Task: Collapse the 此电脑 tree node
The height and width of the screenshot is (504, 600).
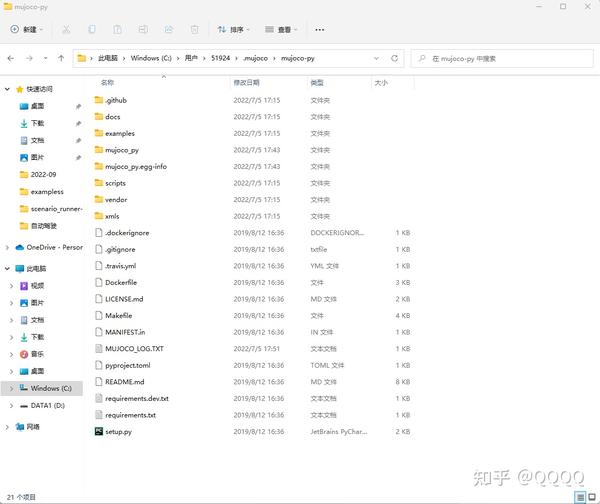Action: (x=7, y=269)
